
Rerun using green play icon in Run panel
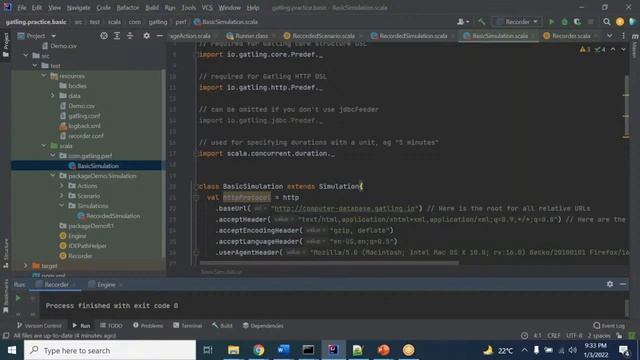pyautogui.click(x=18, y=298)
